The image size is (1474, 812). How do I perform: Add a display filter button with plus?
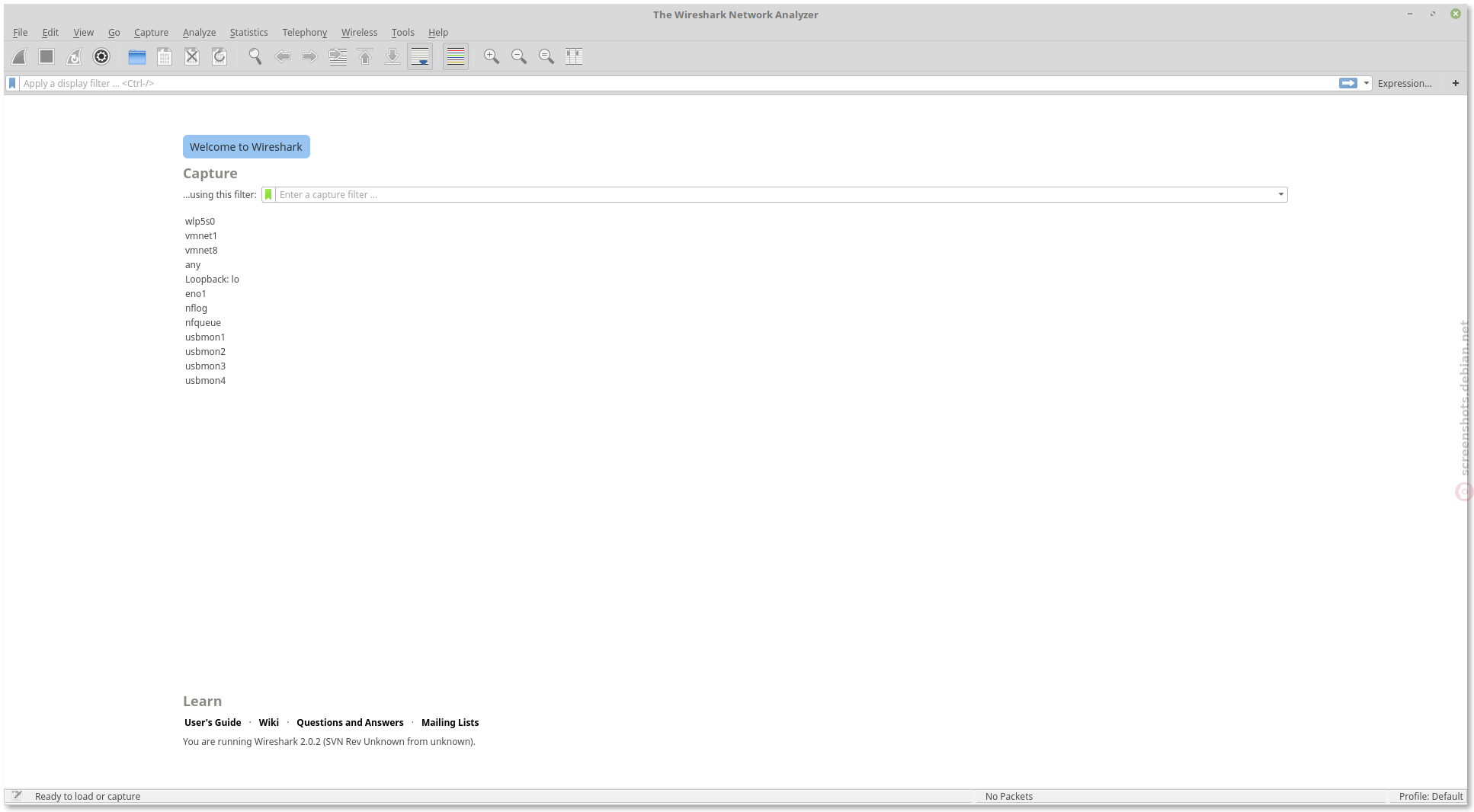point(1456,83)
